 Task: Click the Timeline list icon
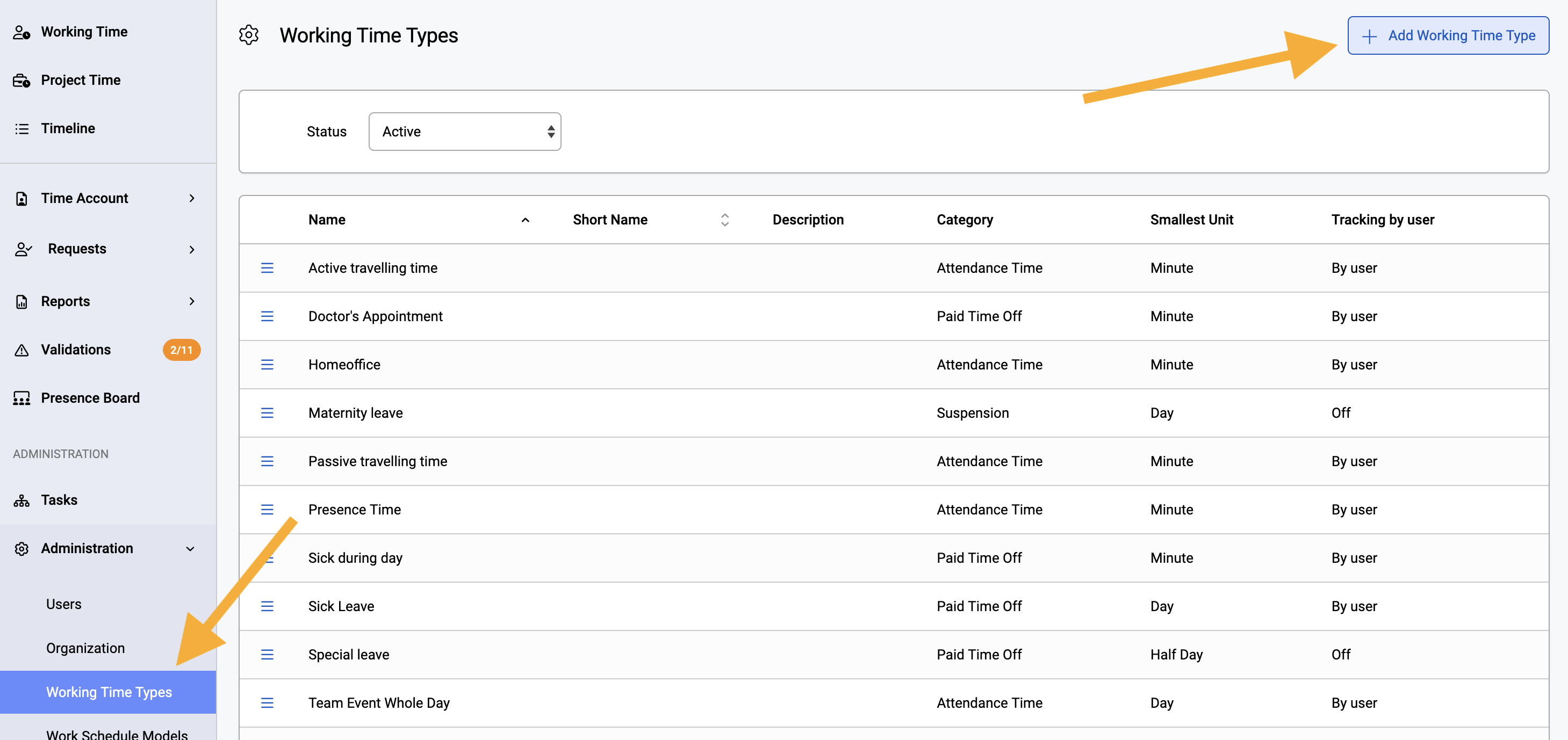pos(22,129)
